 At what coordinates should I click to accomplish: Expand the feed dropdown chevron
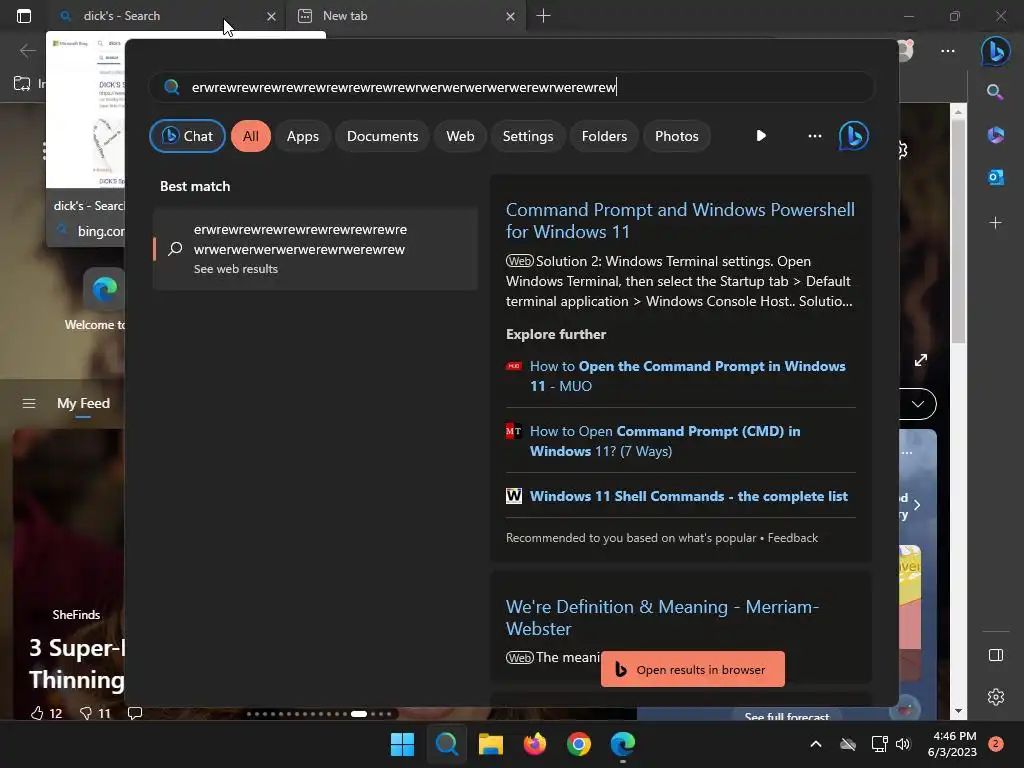click(x=918, y=404)
